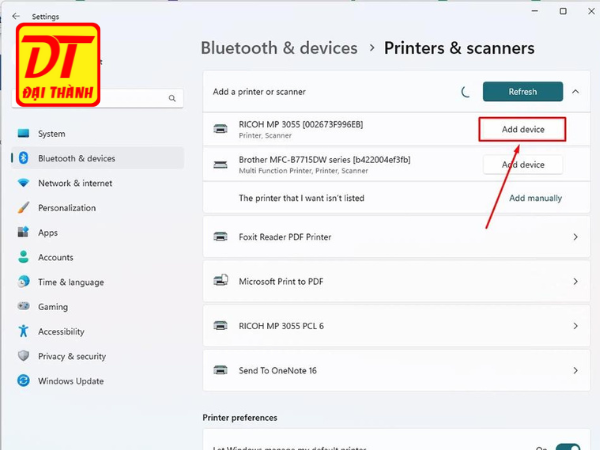The height and width of the screenshot is (450, 600).
Task: Click the Foxit Reader PDF Printer icon
Action: click(x=220, y=237)
